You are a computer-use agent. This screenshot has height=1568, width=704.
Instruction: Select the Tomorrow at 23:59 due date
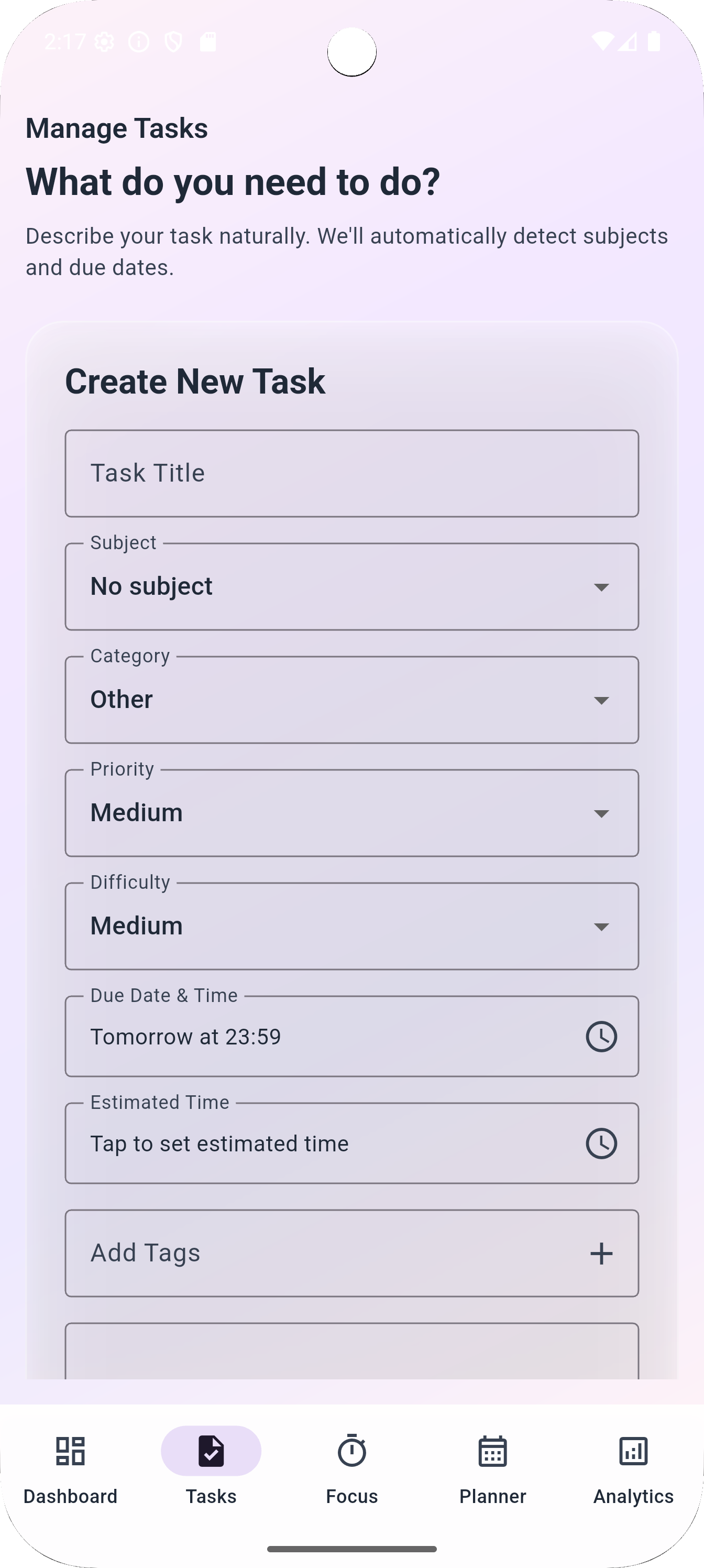click(x=185, y=1037)
